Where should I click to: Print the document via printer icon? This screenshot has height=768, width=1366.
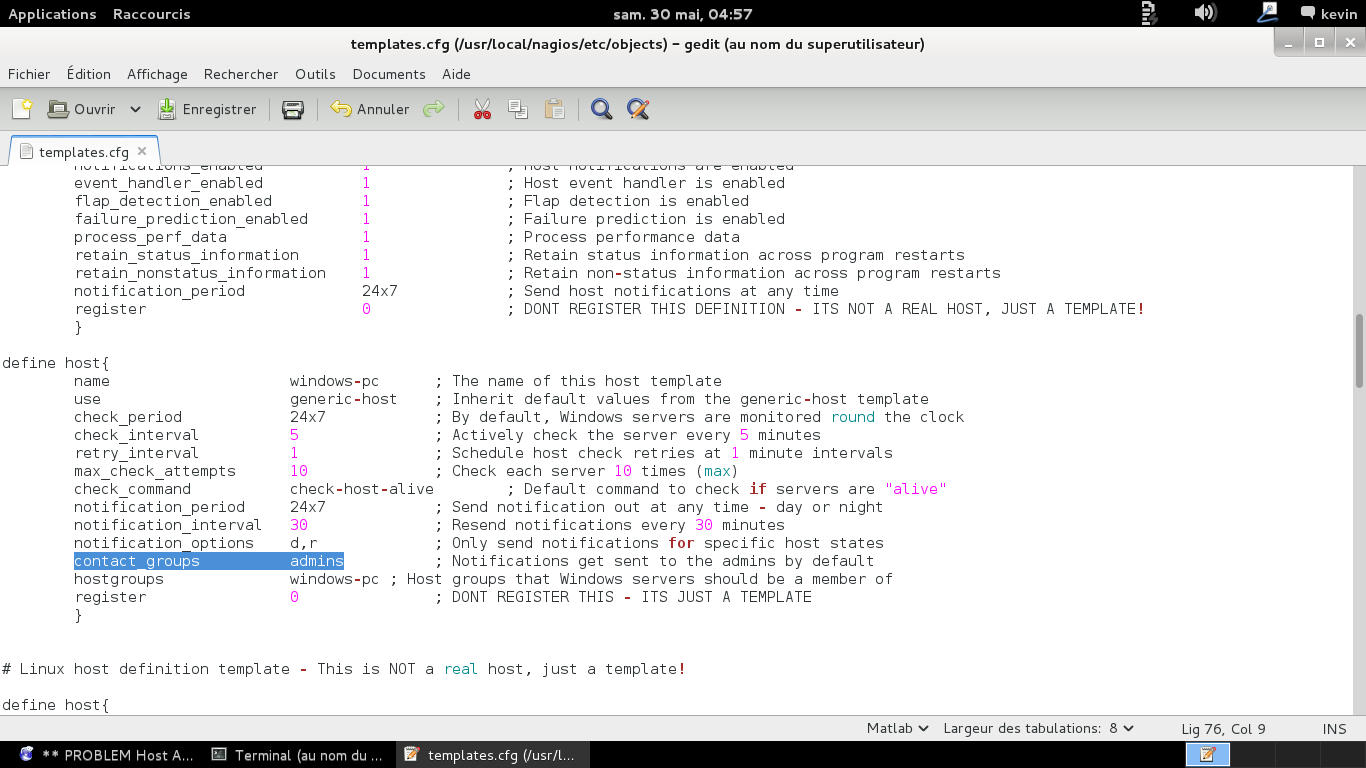click(x=292, y=109)
